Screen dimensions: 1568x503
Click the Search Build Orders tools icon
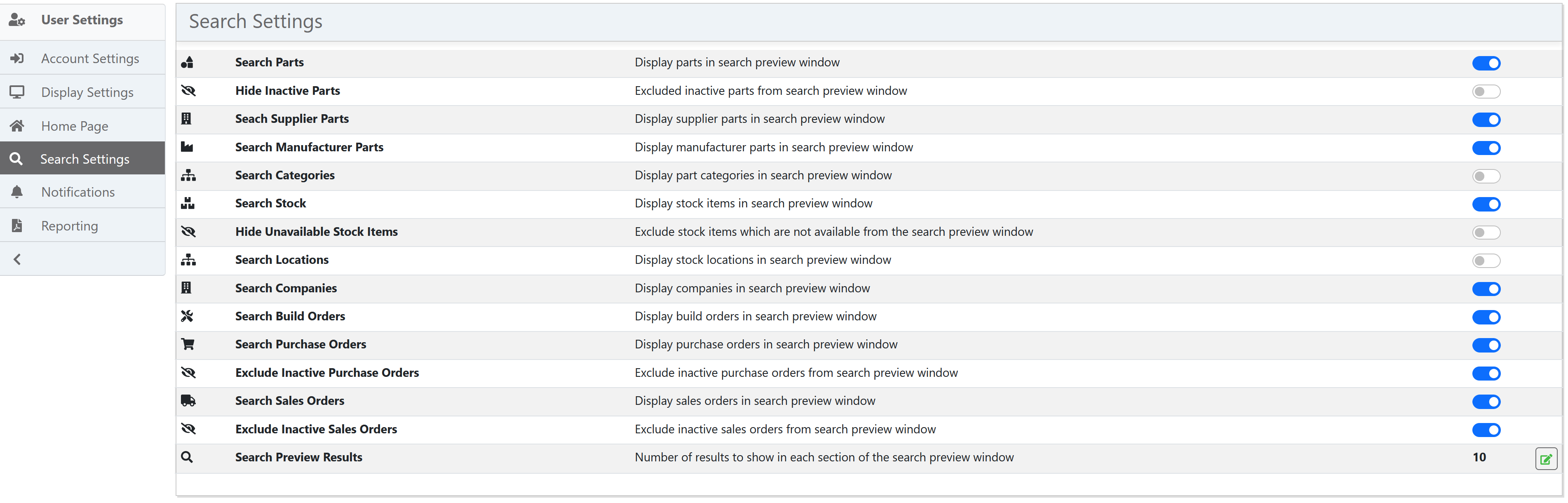[x=188, y=316]
